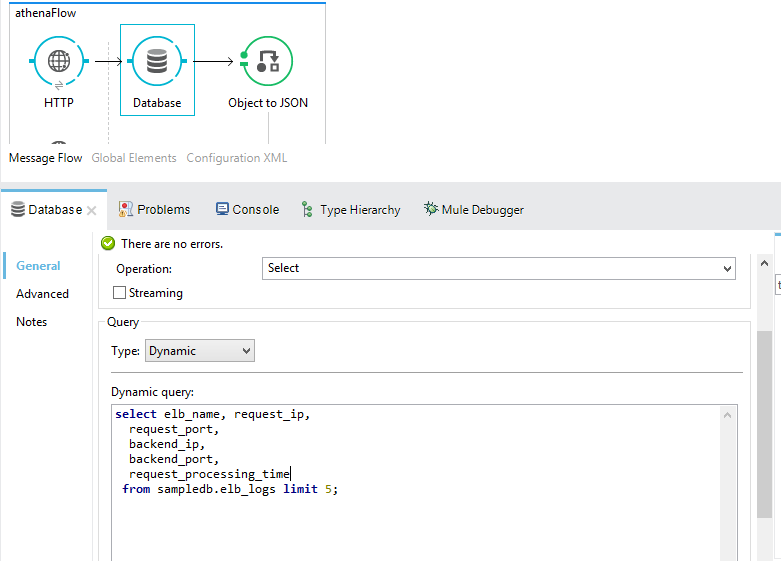Open the Operation dropdown showing Select
This screenshot has width=781, height=561.
click(x=499, y=268)
